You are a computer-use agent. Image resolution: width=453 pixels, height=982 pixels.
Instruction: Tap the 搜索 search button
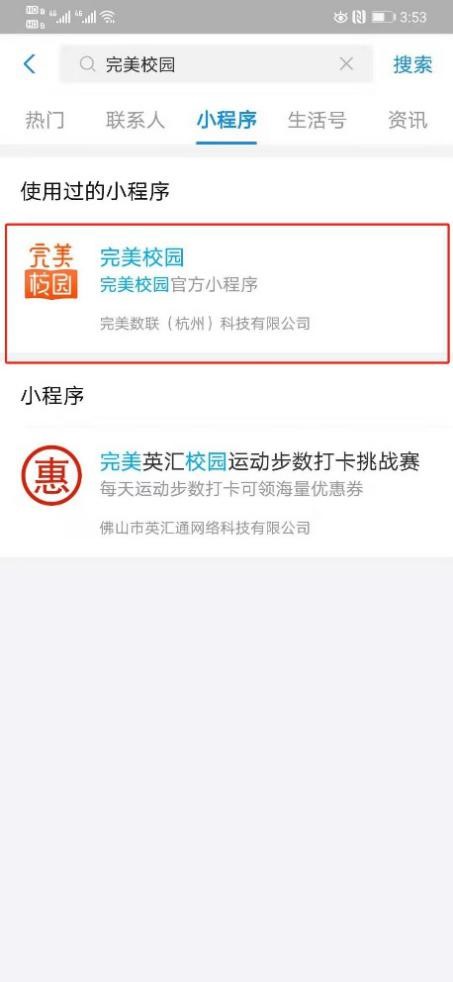[412, 64]
